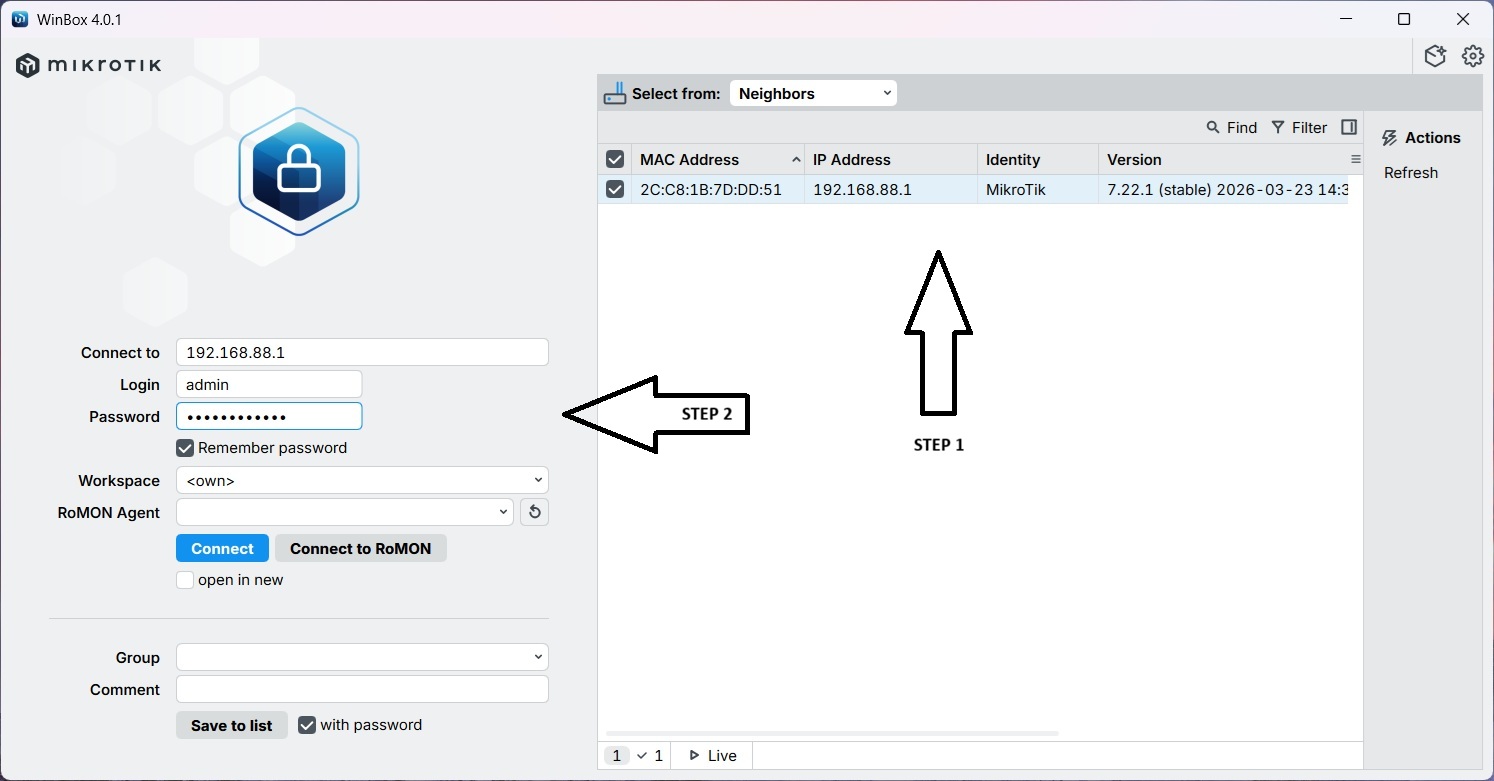The image size is (1494, 781).
Task: Click the Connect to address field
Action: point(362,352)
